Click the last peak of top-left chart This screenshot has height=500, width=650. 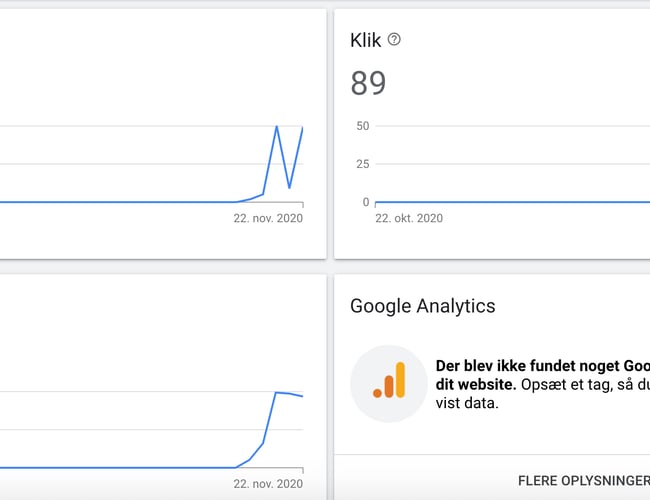click(x=302, y=128)
